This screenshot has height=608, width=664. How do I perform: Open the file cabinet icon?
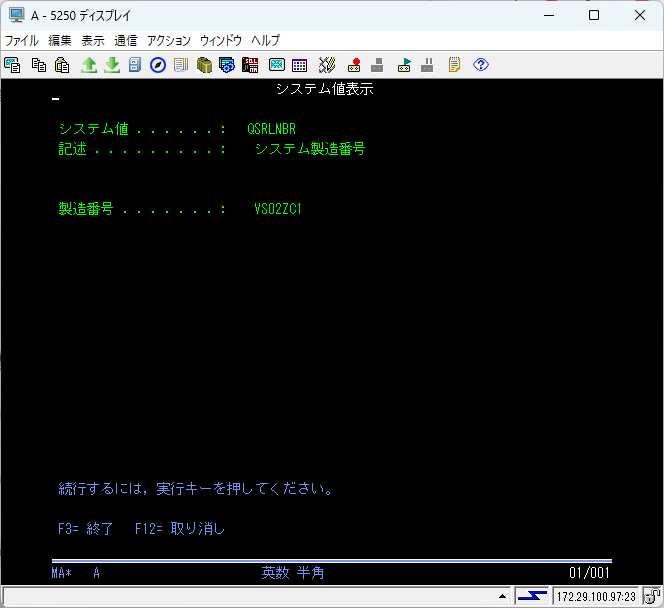click(135, 65)
